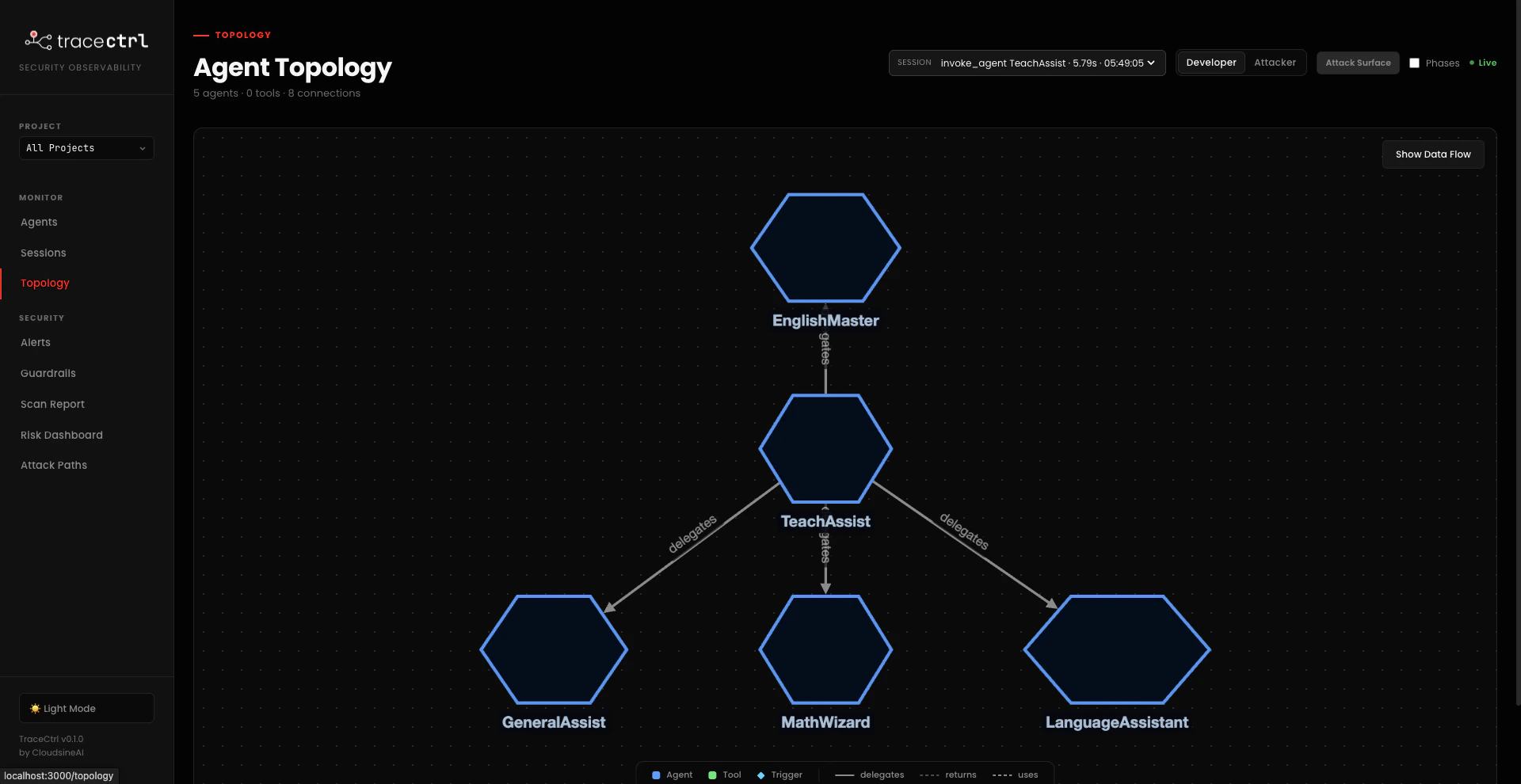Click the Show Data Flow button

[x=1433, y=154]
